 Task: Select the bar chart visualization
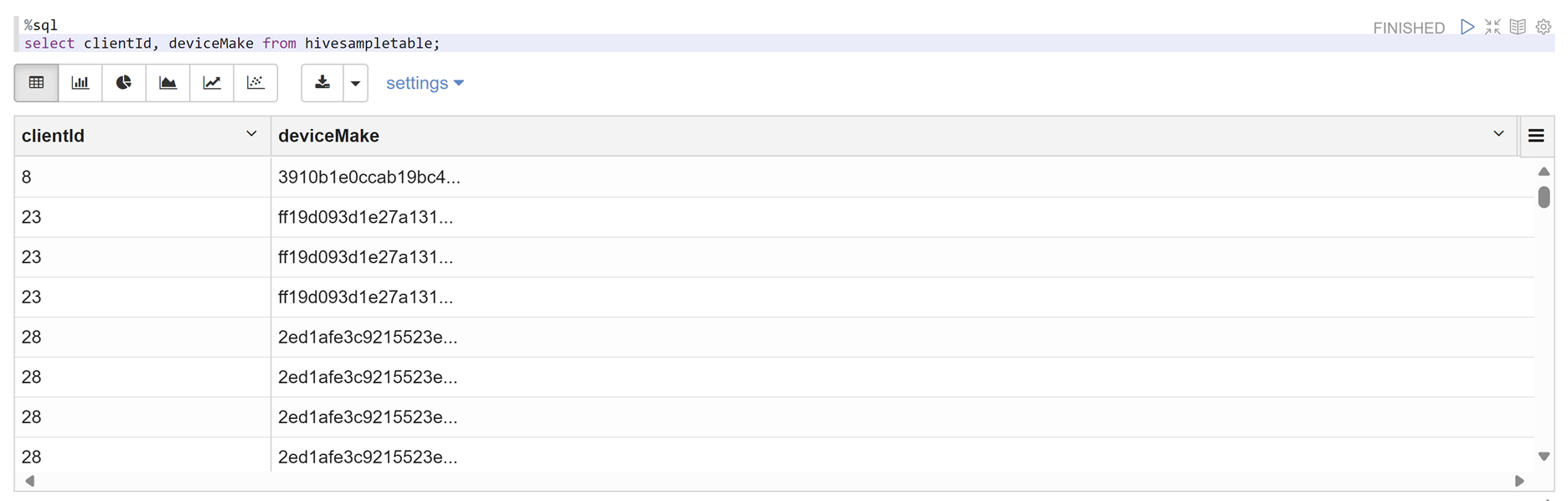pyautogui.click(x=80, y=83)
